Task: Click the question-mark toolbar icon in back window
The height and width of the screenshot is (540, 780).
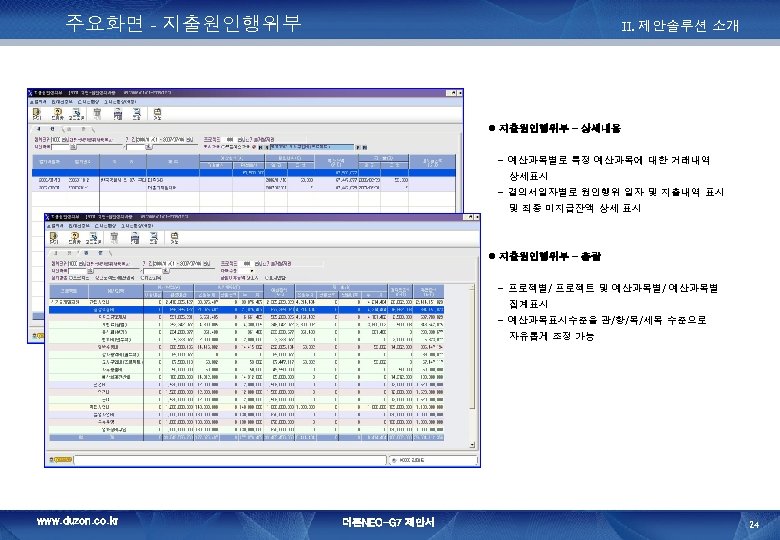Action: (x=58, y=114)
